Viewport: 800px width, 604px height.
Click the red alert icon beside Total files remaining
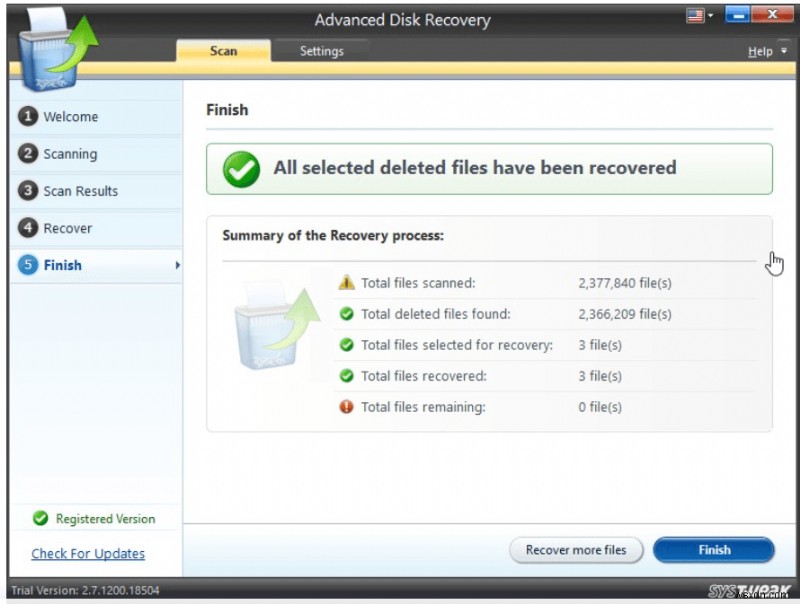tap(347, 407)
